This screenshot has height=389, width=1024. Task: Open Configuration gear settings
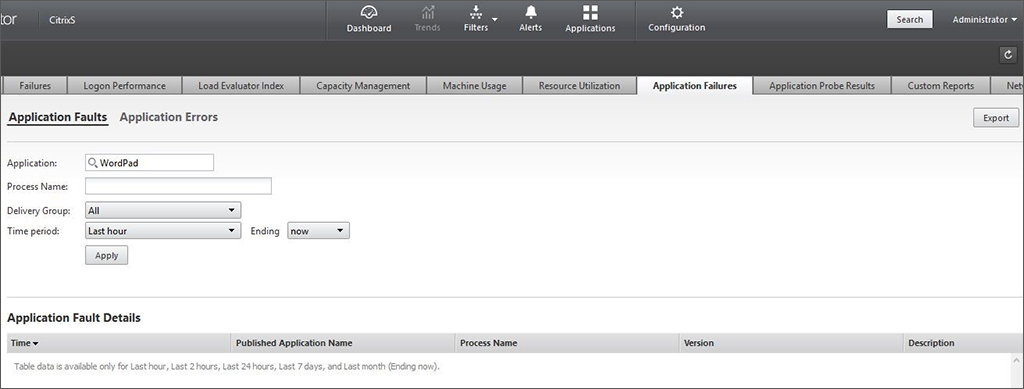677,20
